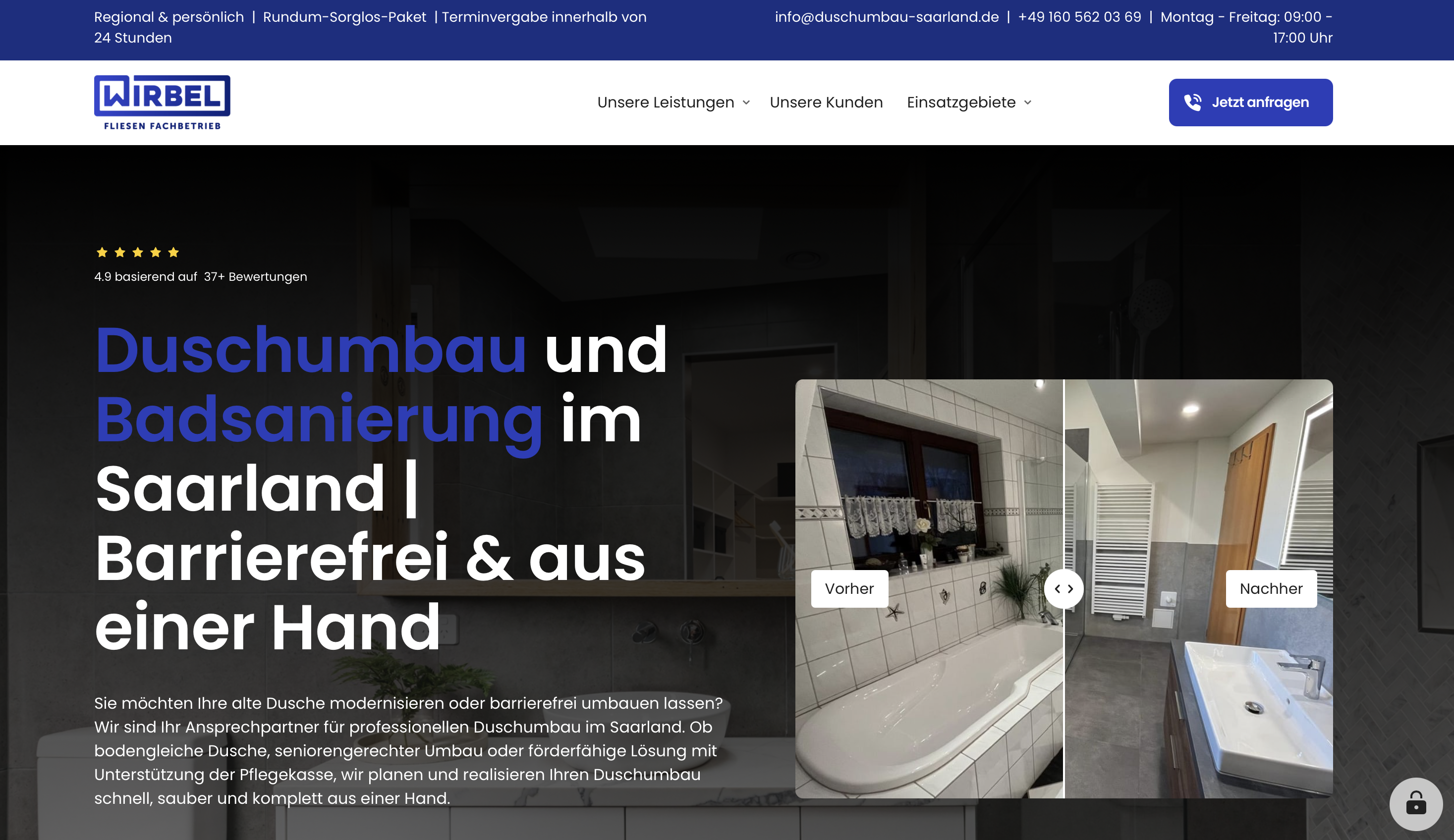Screen dimensions: 1454x840
Task: Click the 'Rundum-Sorglos-Paket' text in top bar
Action: [344, 17]
